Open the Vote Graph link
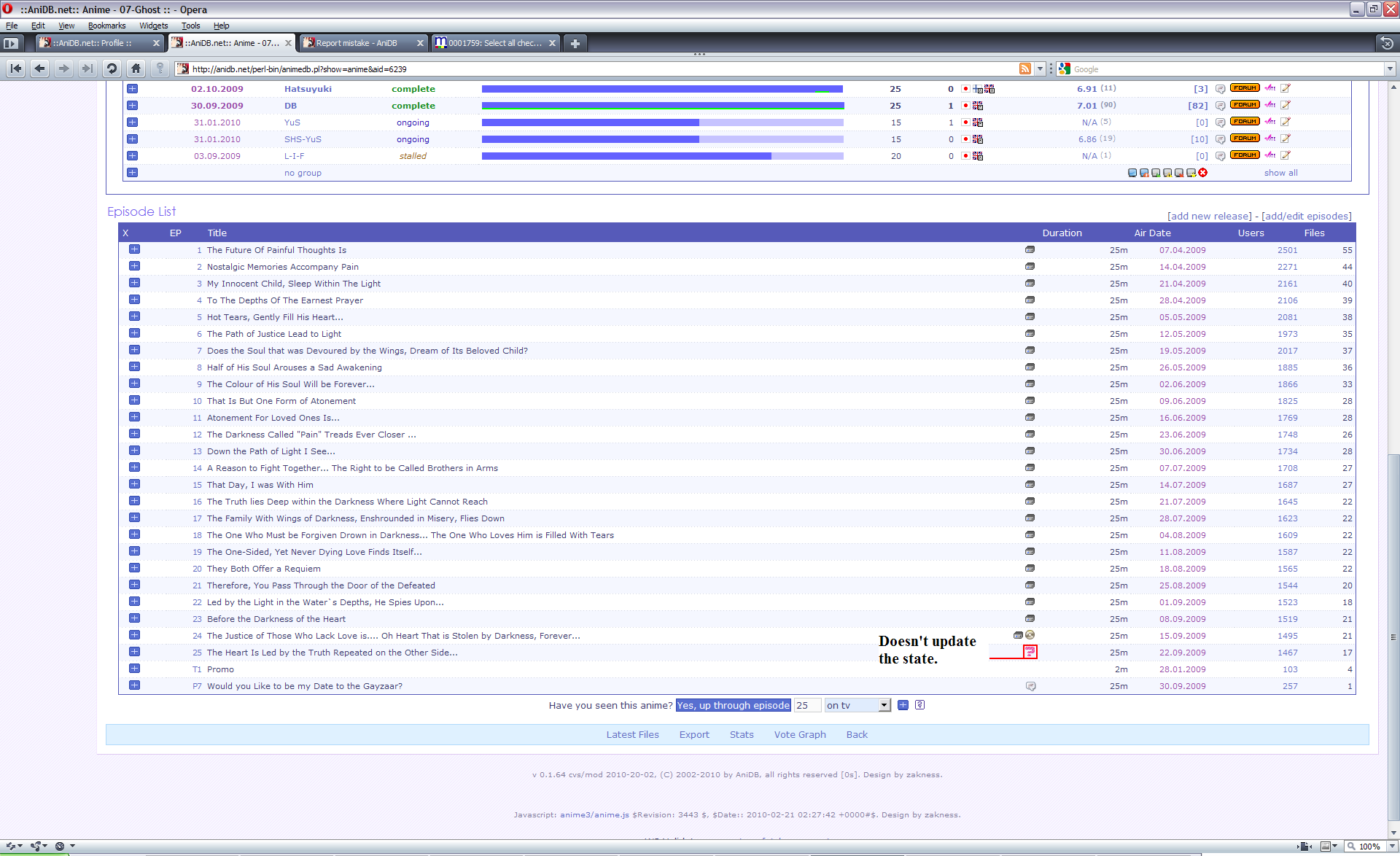 pyautogui.click(x=799, y=734)
